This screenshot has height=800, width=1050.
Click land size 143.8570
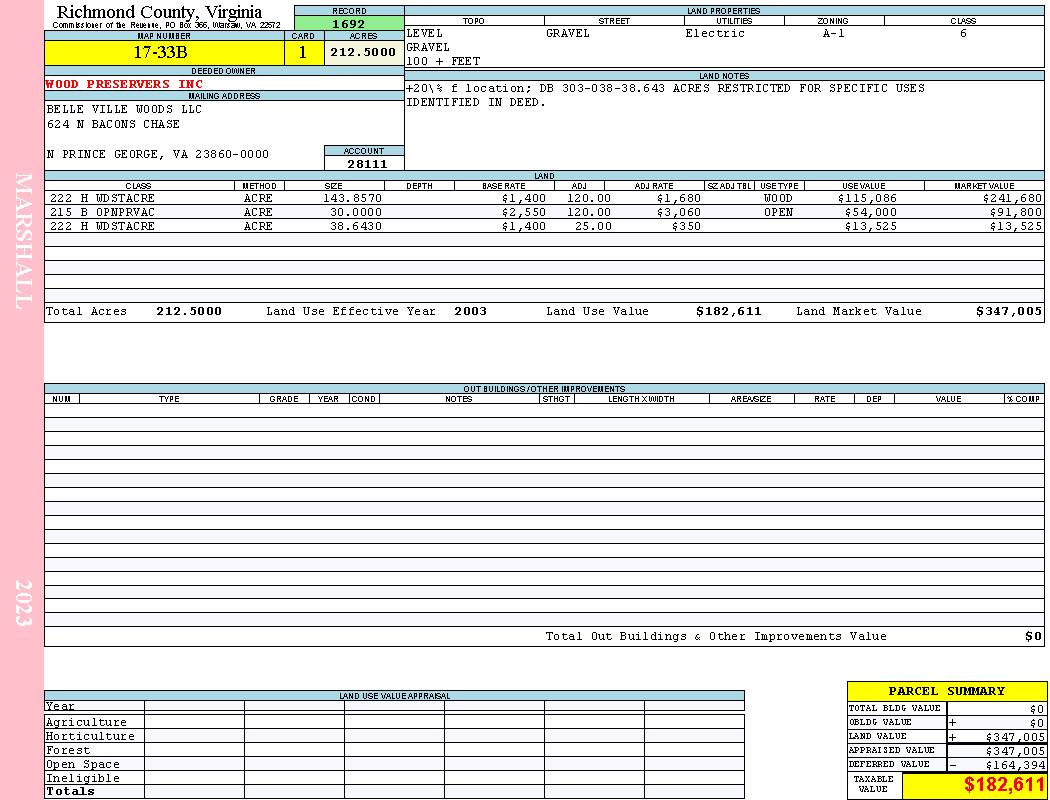coord(352,199)
